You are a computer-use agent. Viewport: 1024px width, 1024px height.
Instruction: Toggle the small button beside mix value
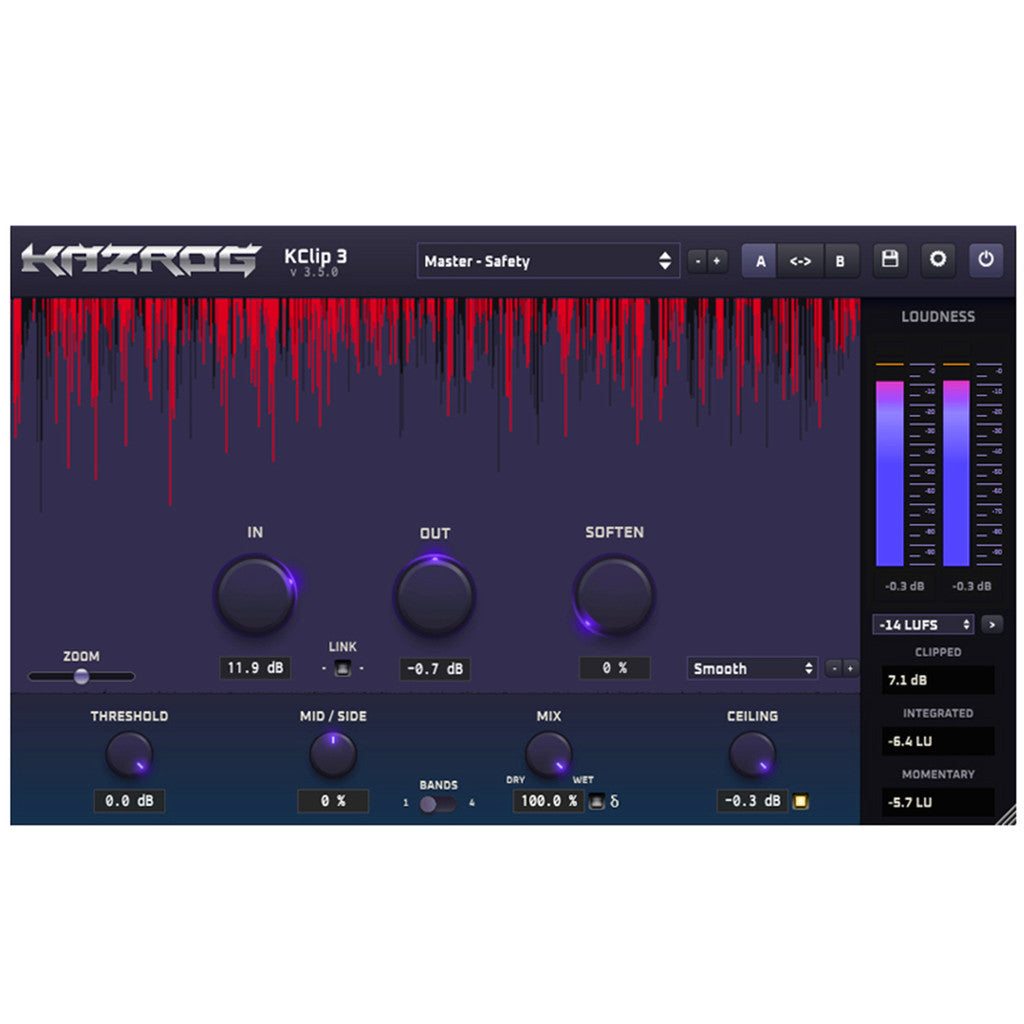pos(596,801)
